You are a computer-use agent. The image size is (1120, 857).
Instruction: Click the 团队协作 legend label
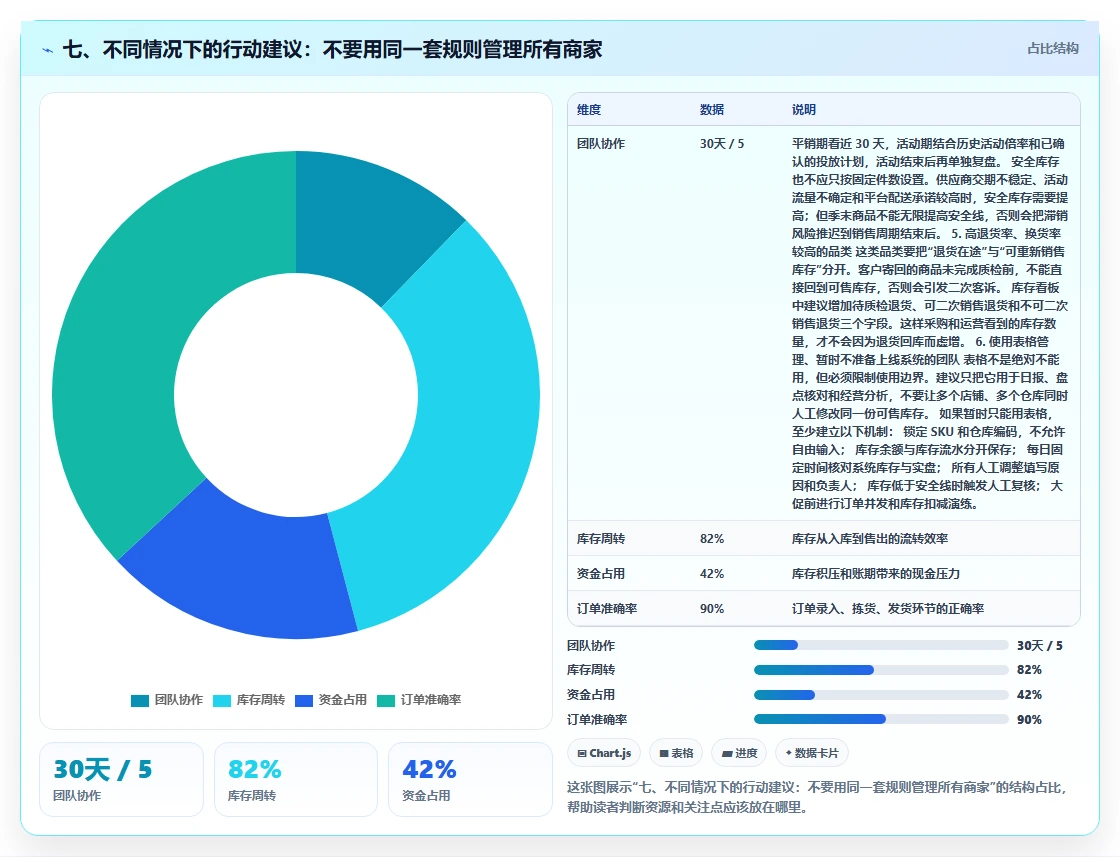(179, 700)
